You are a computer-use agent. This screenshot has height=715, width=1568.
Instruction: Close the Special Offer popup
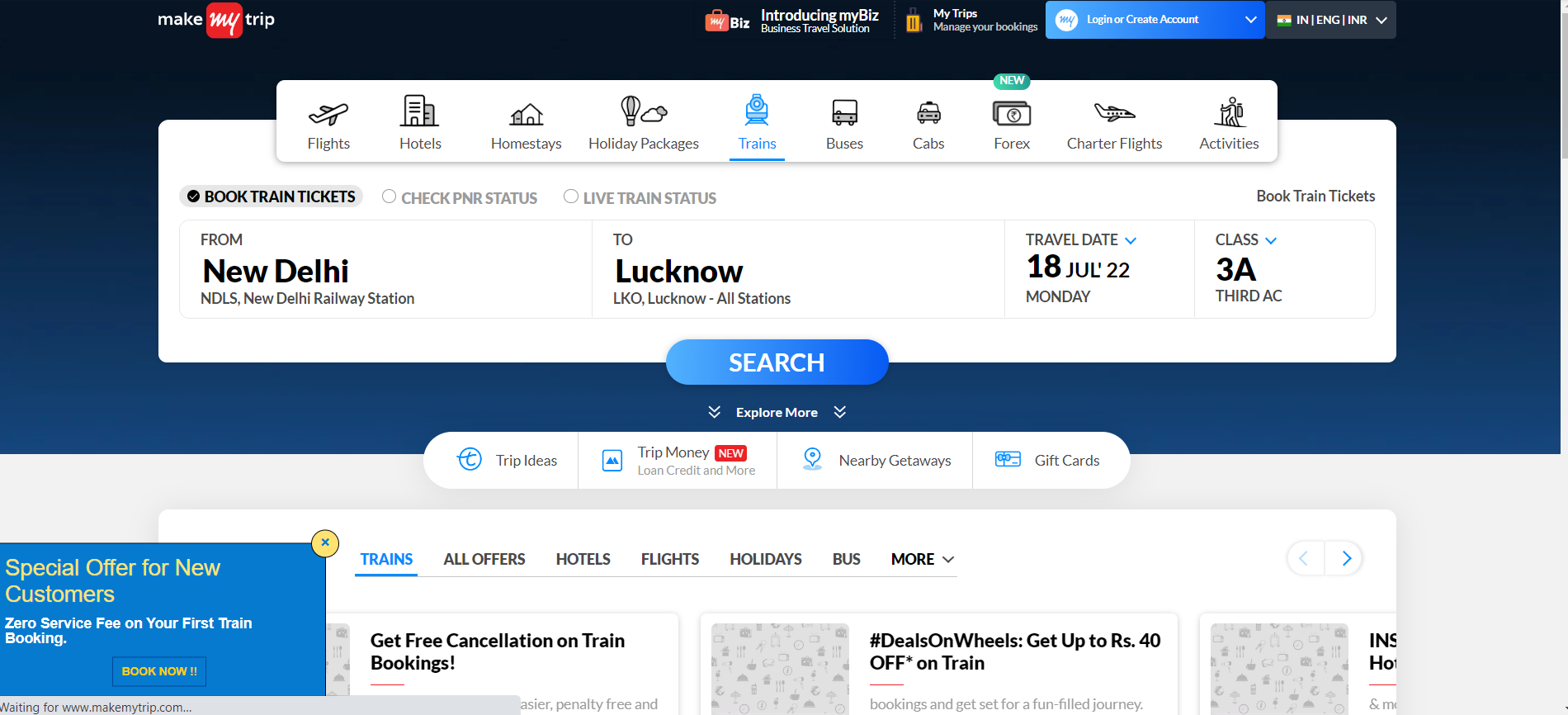point(325,542)
